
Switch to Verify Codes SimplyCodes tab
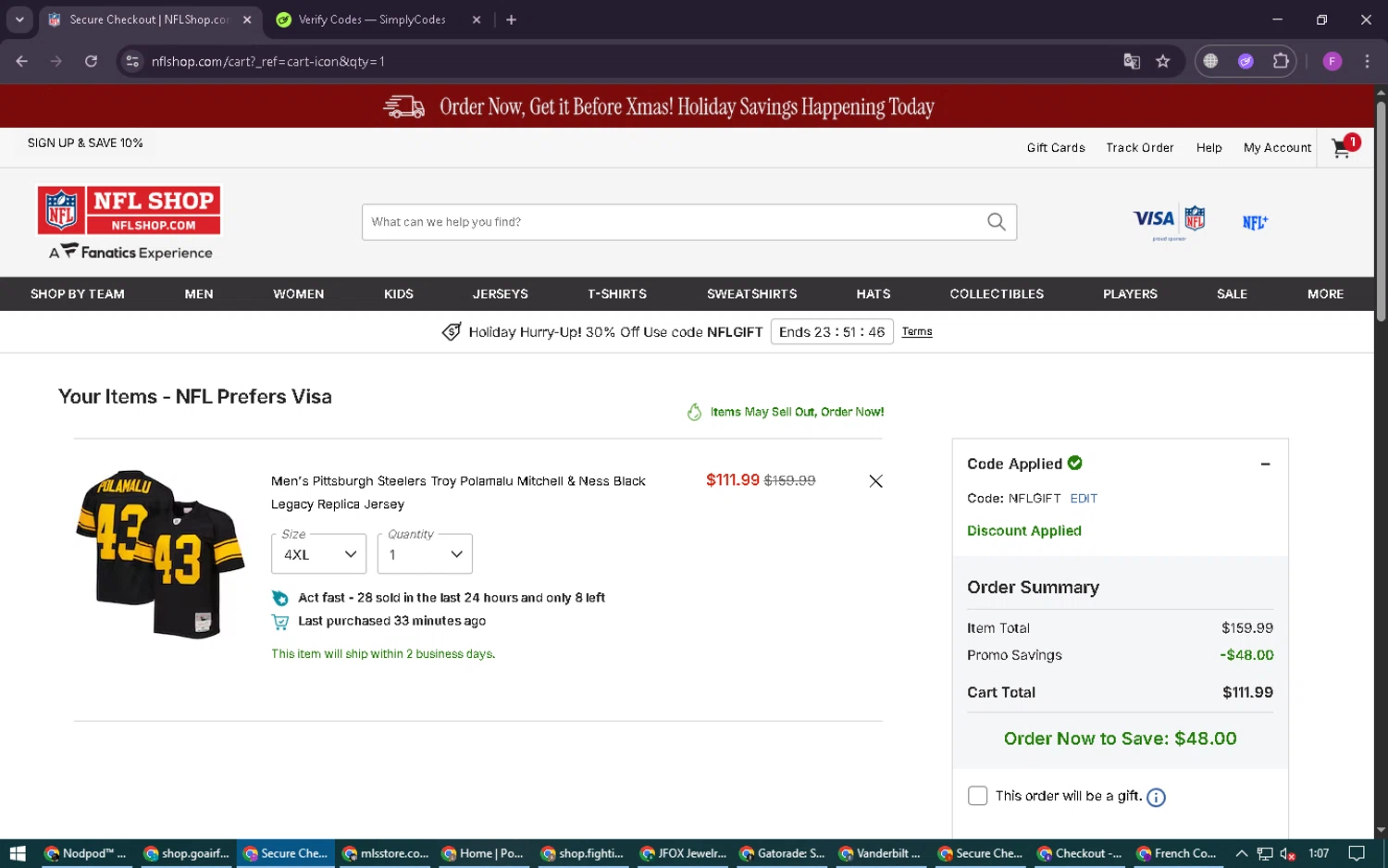coord(372,19)
